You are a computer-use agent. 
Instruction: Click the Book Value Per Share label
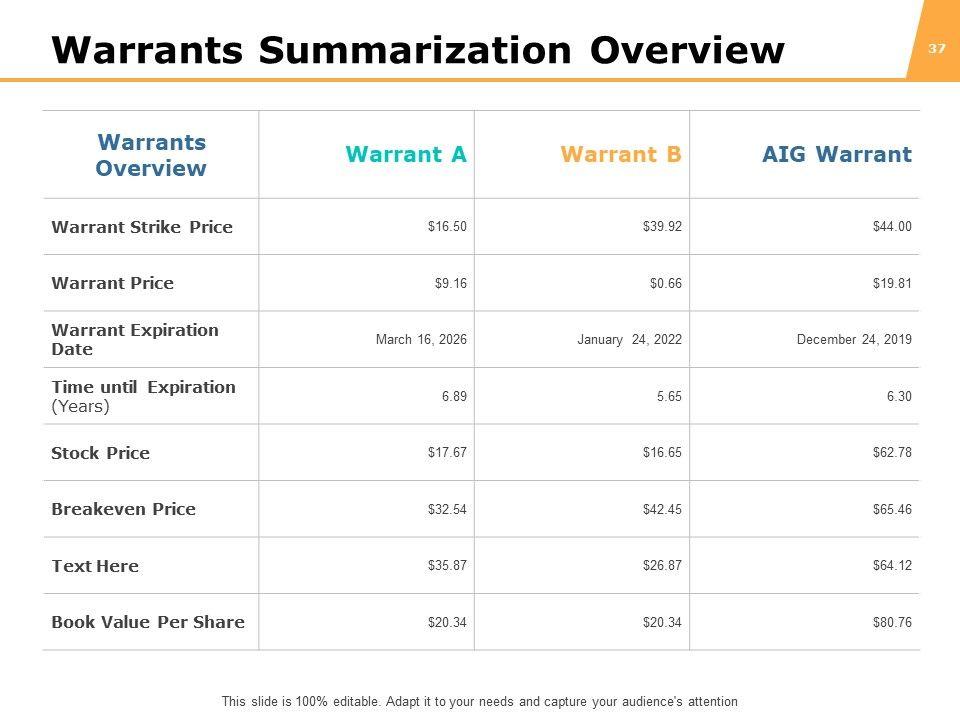148,622
